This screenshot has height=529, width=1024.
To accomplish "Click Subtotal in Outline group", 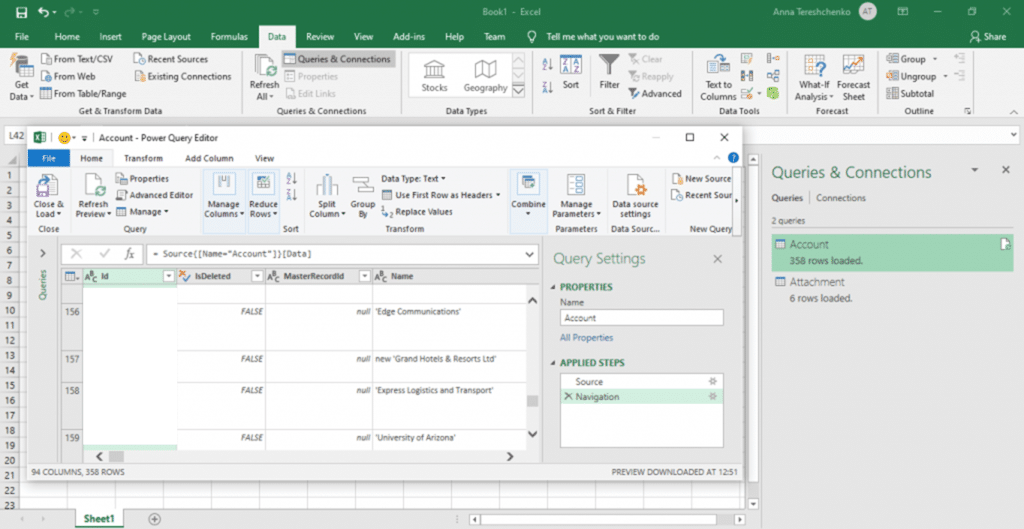I will (x=910, y=93).
